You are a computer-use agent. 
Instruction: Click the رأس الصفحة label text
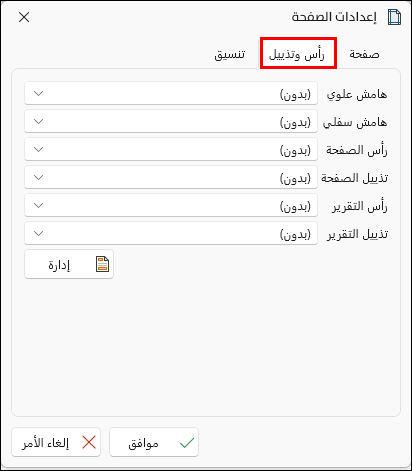(x=357, y=150)
